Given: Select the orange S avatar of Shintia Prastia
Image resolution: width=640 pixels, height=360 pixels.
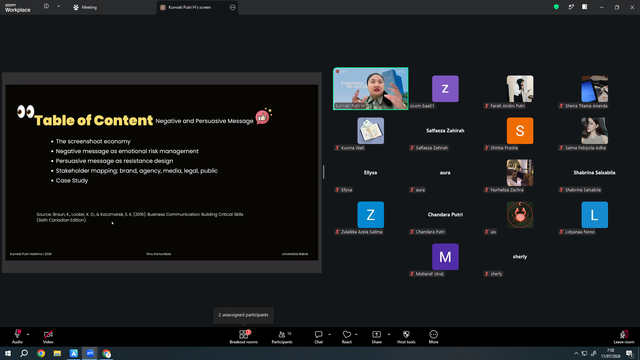Looking at the screenshot, I should click(x=520, y=131).
